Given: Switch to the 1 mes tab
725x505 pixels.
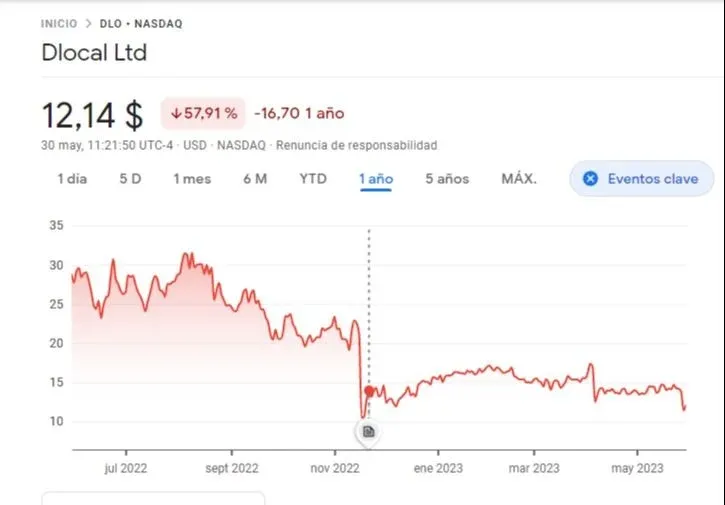Looking at the screenshot, I should pyautogui.click(x=192, y=179).
